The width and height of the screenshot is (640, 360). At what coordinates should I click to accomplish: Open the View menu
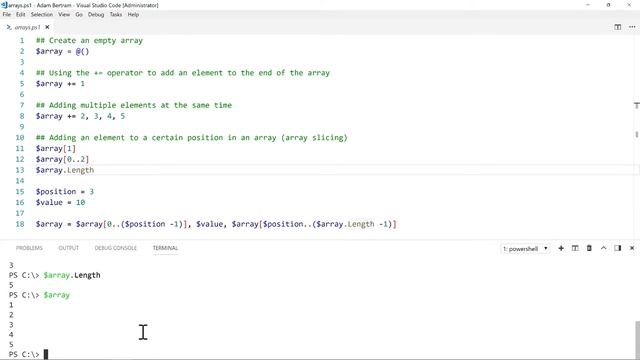click(x=64, y=14)
